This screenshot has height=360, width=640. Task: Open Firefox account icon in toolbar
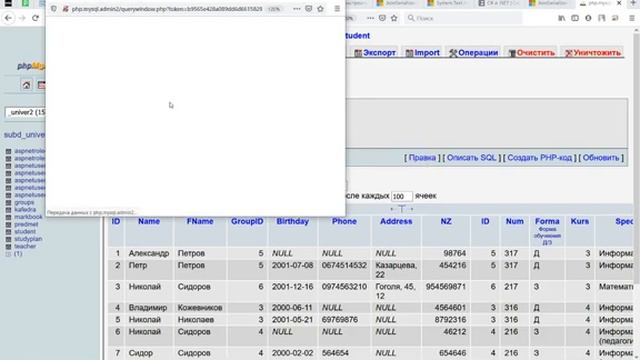tap(588, 18)
